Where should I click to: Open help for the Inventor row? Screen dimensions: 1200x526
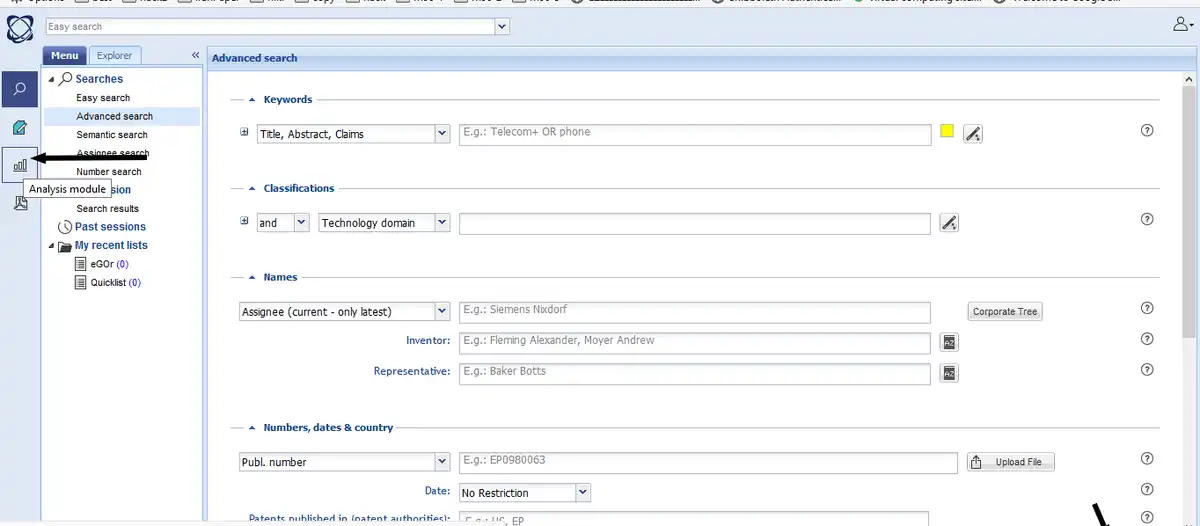click(1147, 339)
